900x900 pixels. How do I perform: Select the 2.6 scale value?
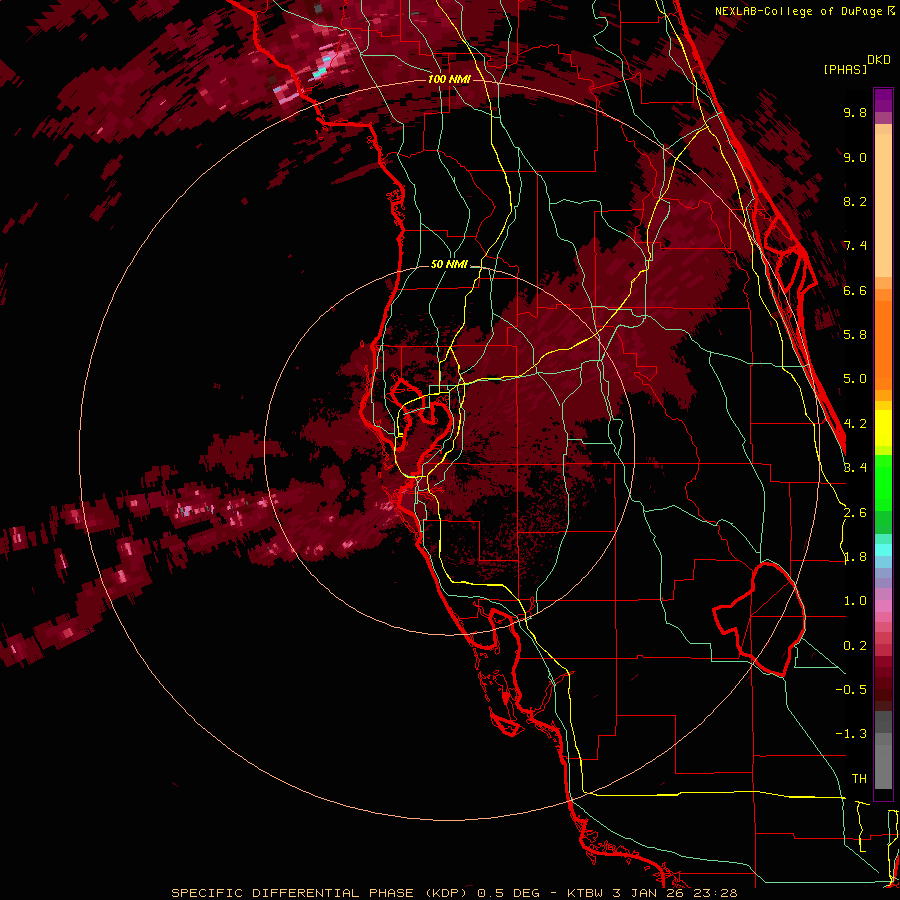click(x=855, y=513)
